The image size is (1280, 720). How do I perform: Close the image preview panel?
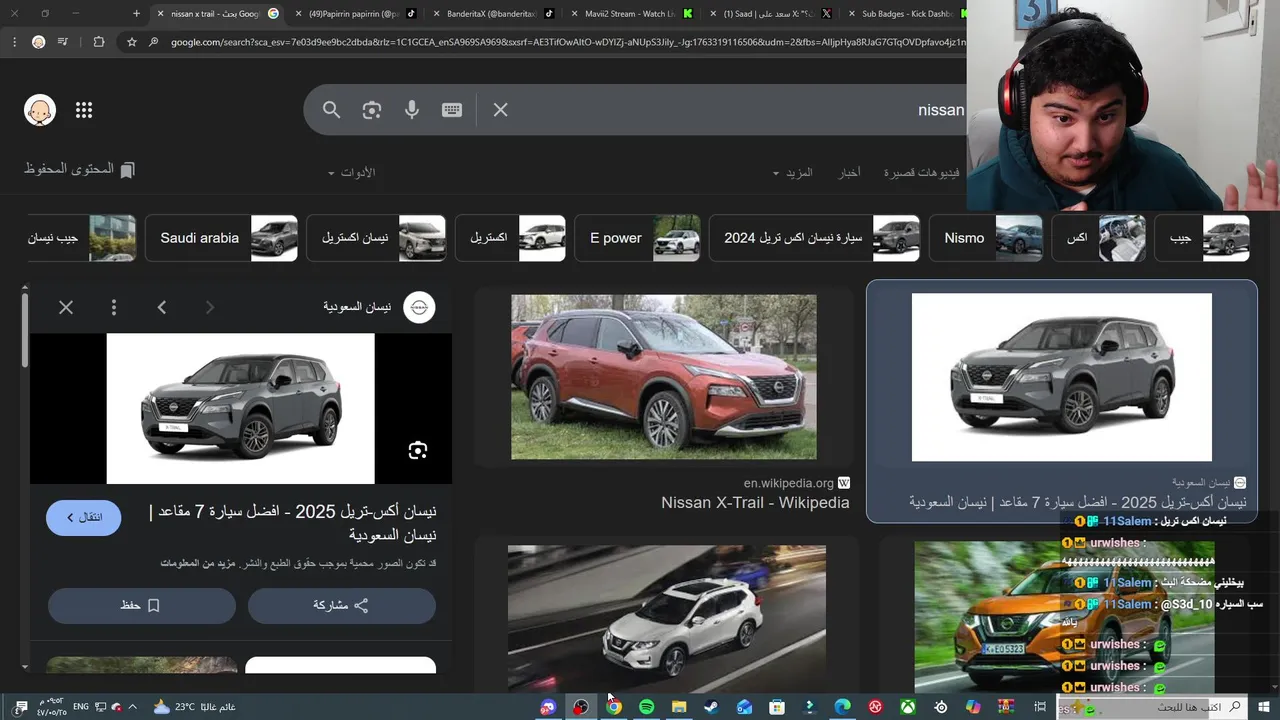coord(66,307)
